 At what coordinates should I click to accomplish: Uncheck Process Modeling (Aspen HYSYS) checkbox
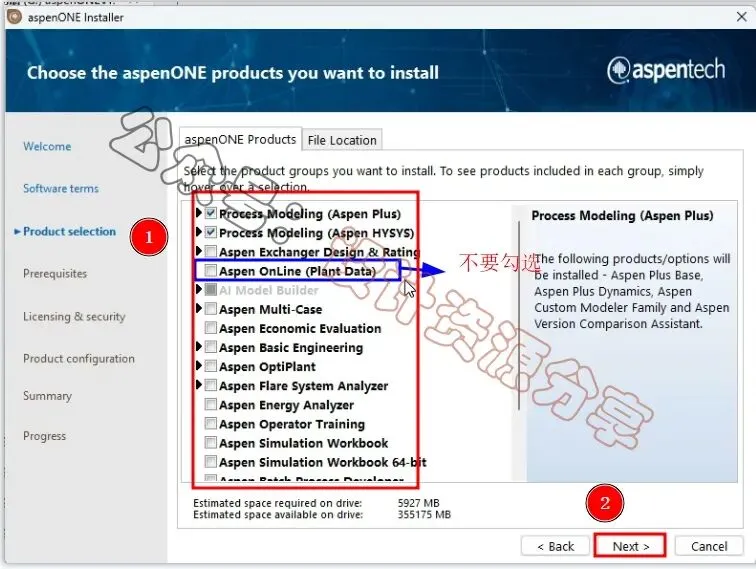point(210,232)
